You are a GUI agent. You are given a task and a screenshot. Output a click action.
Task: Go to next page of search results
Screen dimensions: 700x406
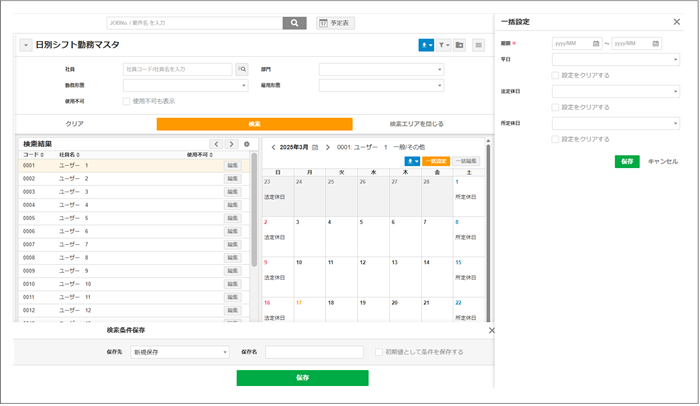(x=231, y=144)
